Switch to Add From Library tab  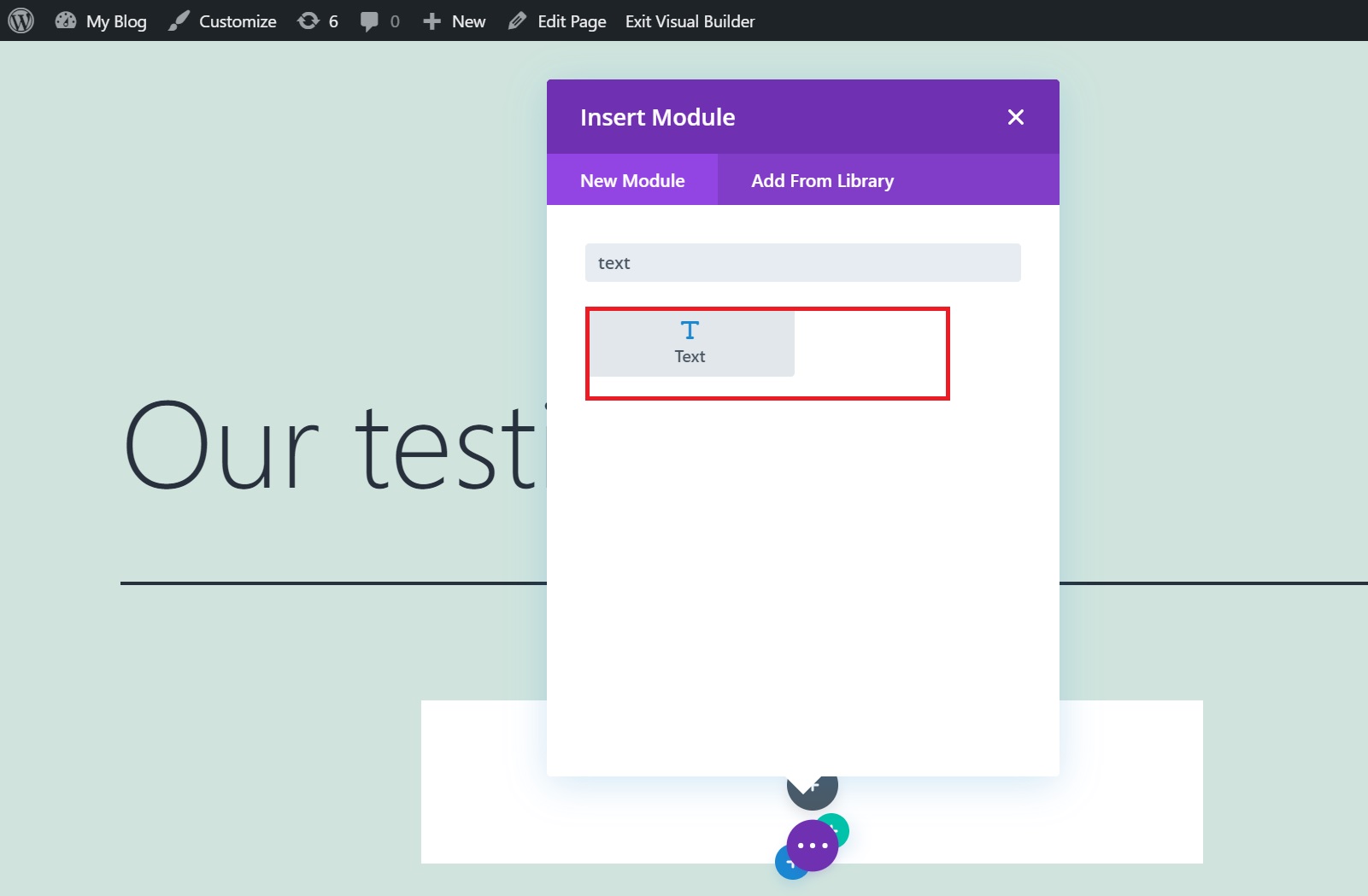pyautogui.click(x=823, y=180)
